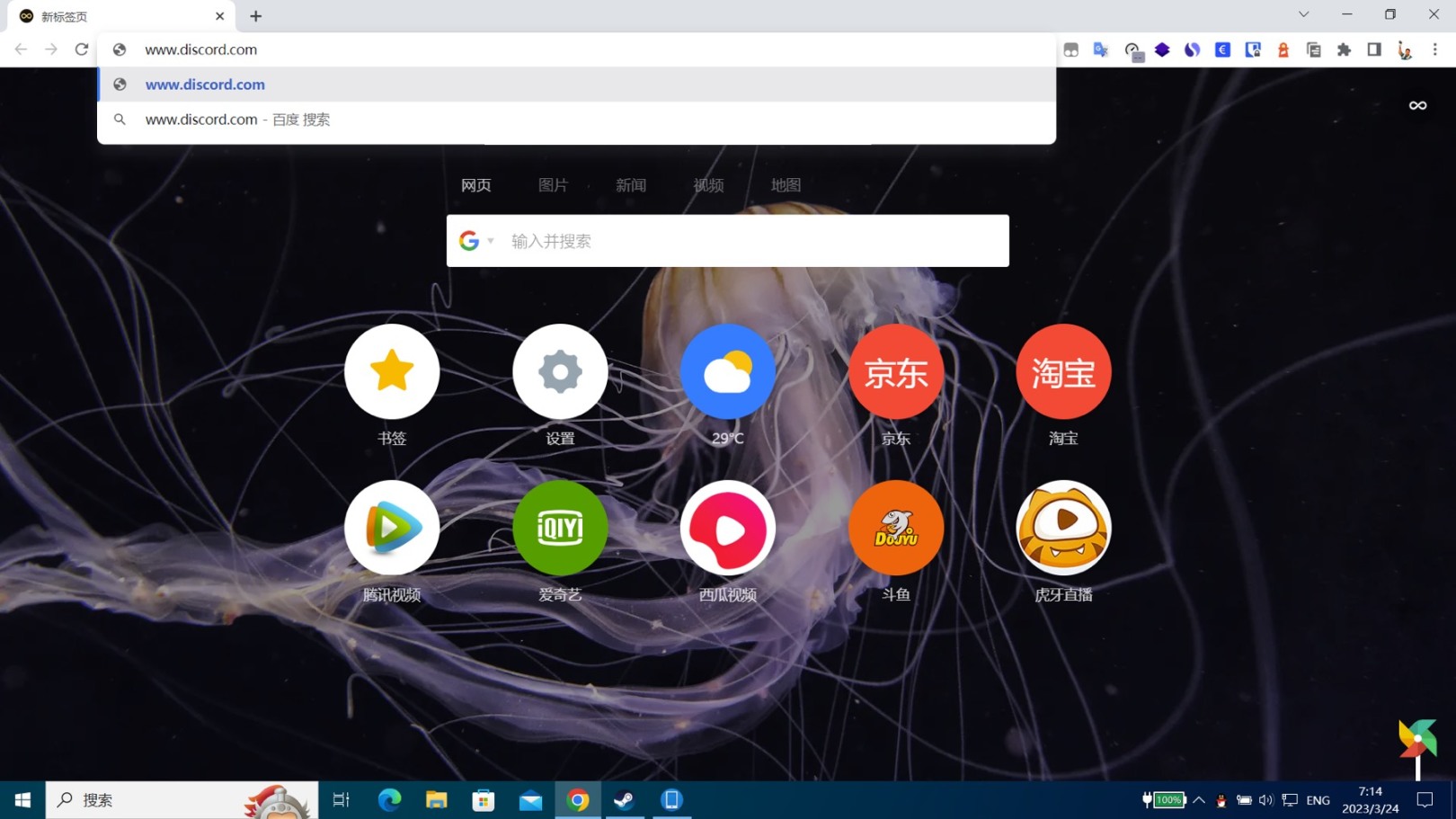Open the 虎牙直播 shortcut
Viewport: 1456px width, 819px height.
click(x=1063, y=528)
